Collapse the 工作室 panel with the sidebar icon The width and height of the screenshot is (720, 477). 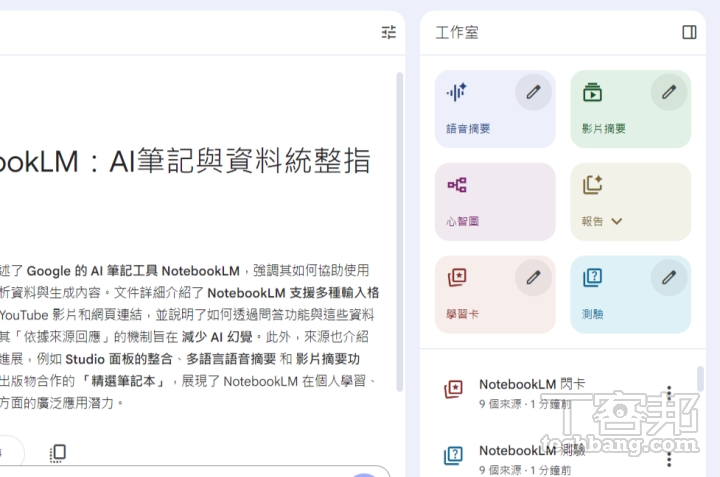tap(689, 32)
